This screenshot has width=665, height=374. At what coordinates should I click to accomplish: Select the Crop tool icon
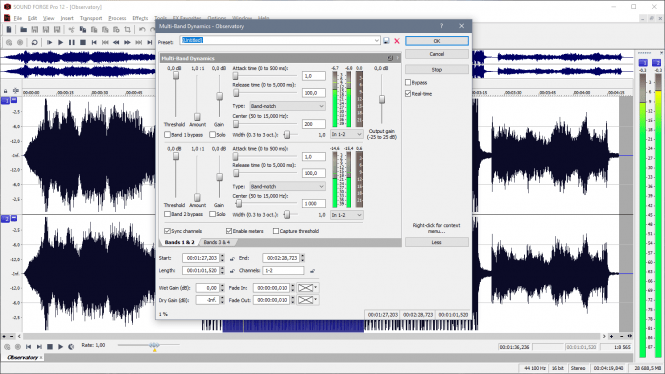[x=127, y=30]
